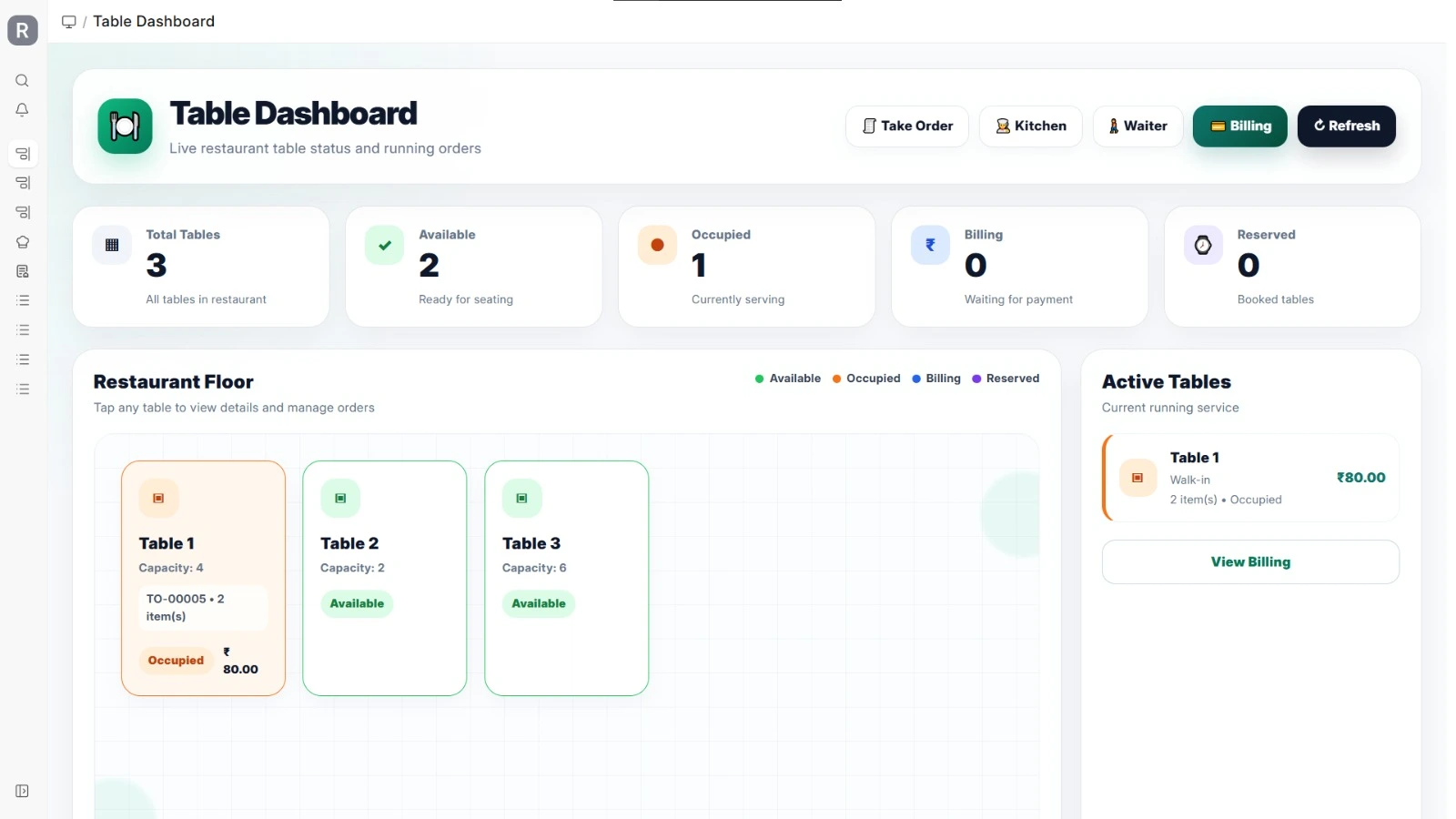Click the Occupied badge on Table 1
Image resolution: width=1456 pixels, height=819 pixels.
click(176, 661)
